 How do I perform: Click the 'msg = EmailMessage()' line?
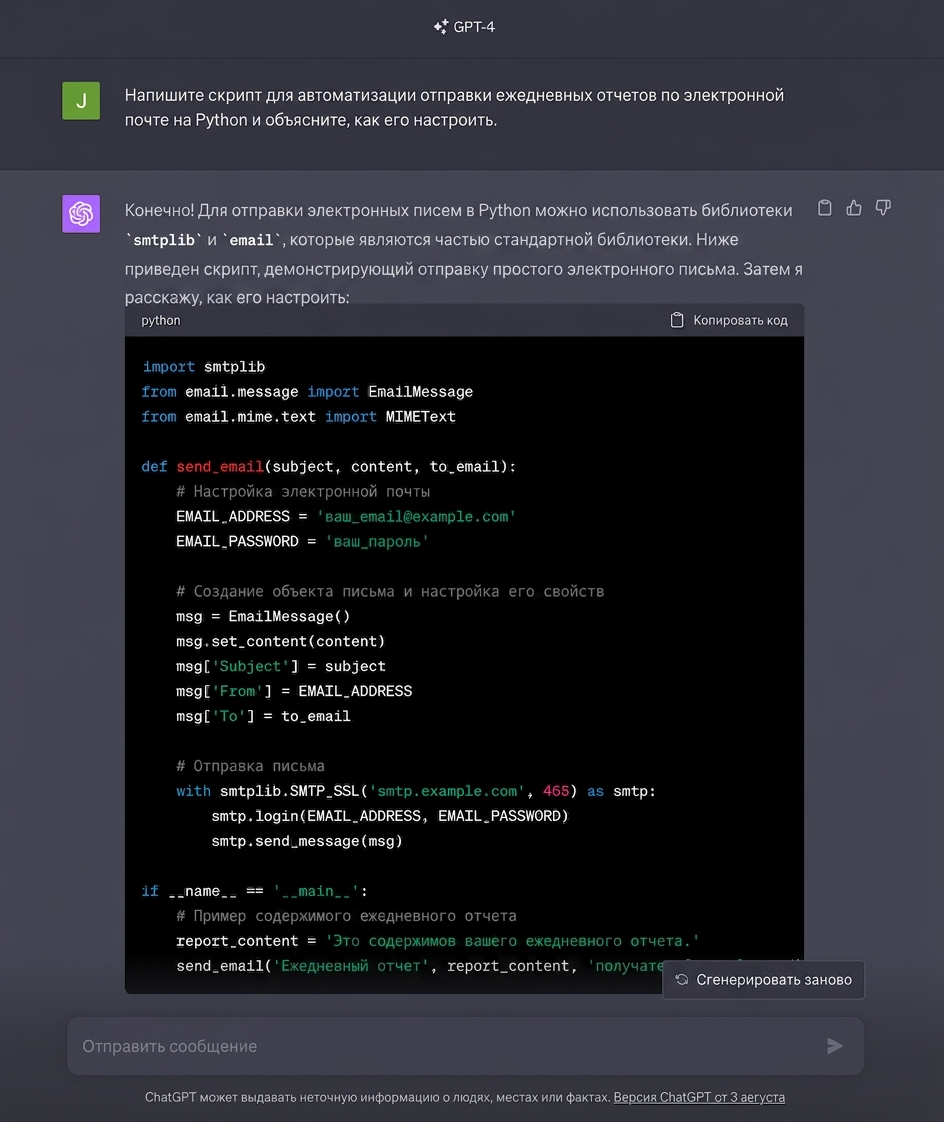click(x=263, y=616)
